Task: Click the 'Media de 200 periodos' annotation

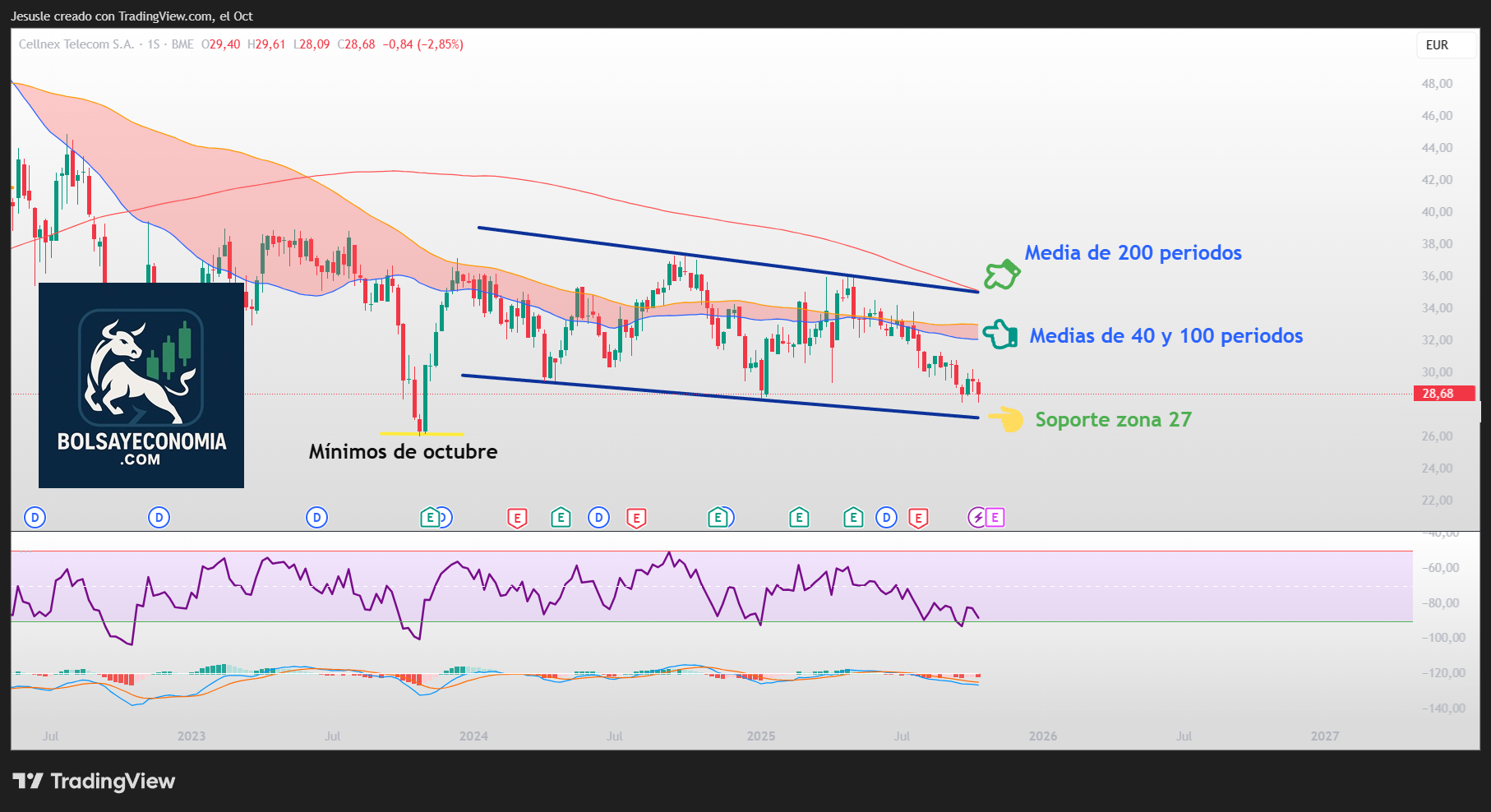Action: click(x=1133, y=253)
